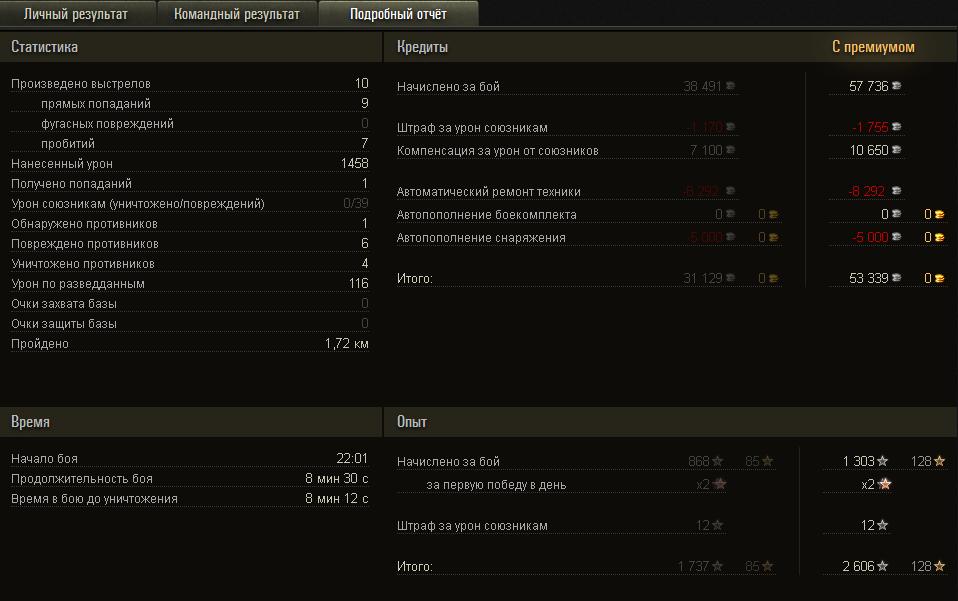Click the premium x2 first-win star icon
The image size is (958, 601).
point(884,484)
